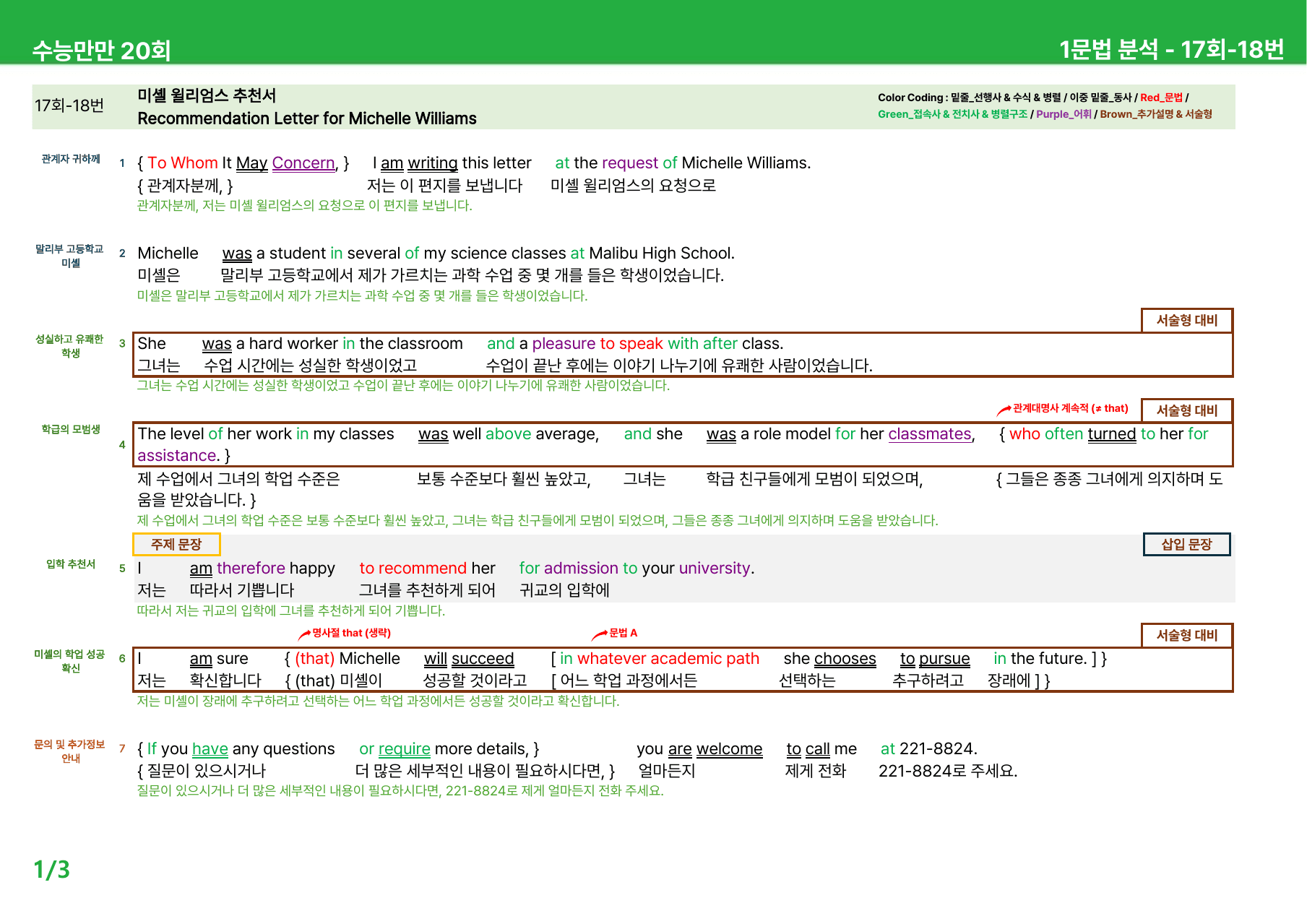Image resolution: width=1307 pixels, height=924 pixels.
Task: Click the red arrow beside 관계대명사 계속적 note
Action: [1004, 410]
